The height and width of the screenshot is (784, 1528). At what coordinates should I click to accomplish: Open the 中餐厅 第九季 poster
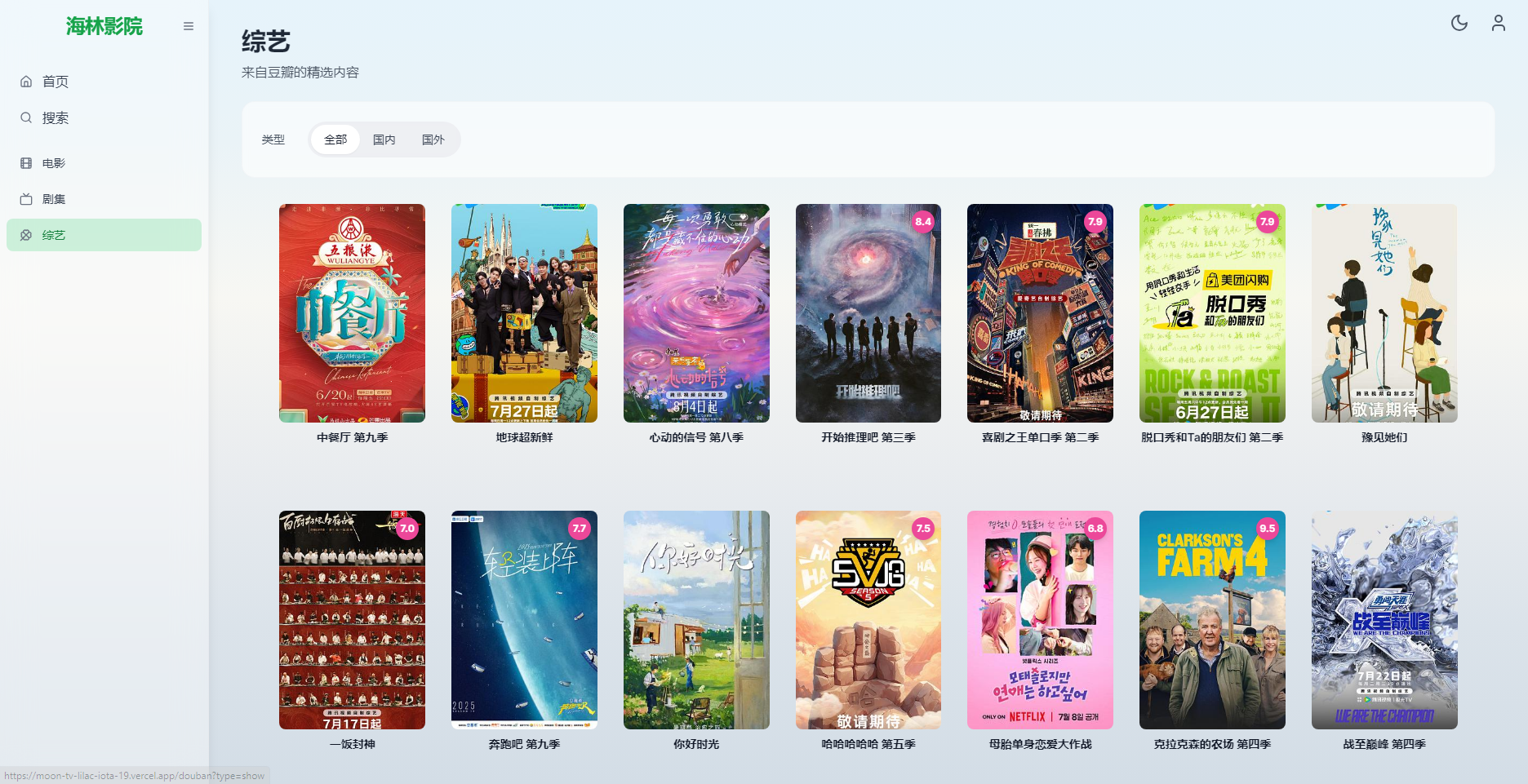click(x=352, y=313)
